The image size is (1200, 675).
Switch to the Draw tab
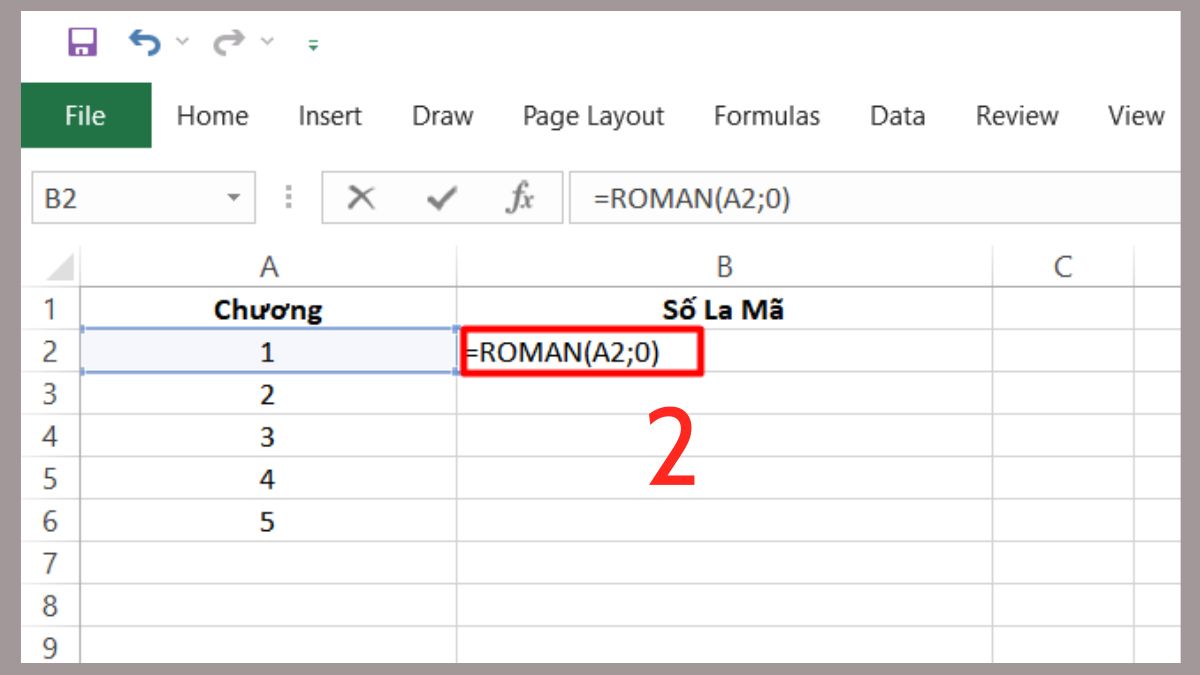coord(443,116)
